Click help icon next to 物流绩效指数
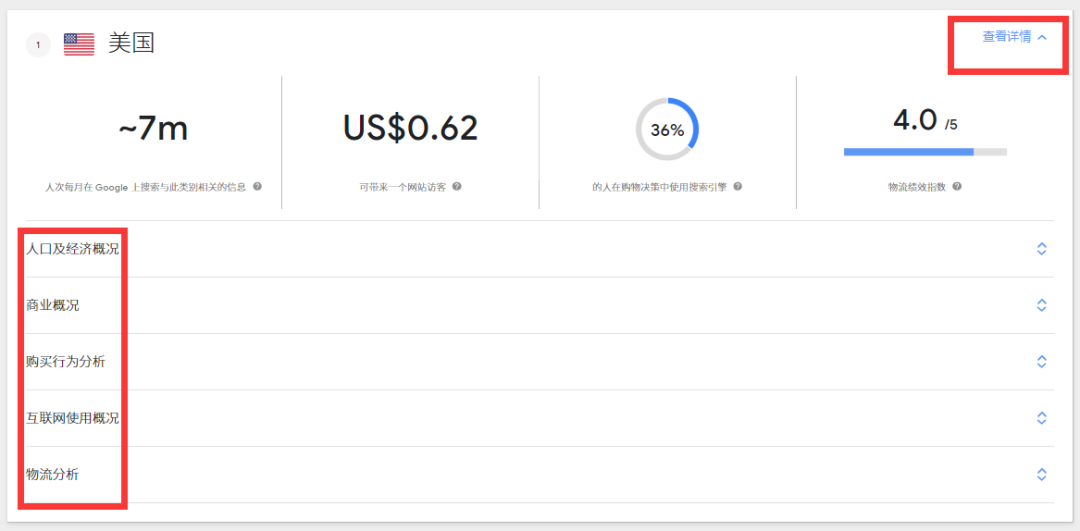 pos(957,186)
